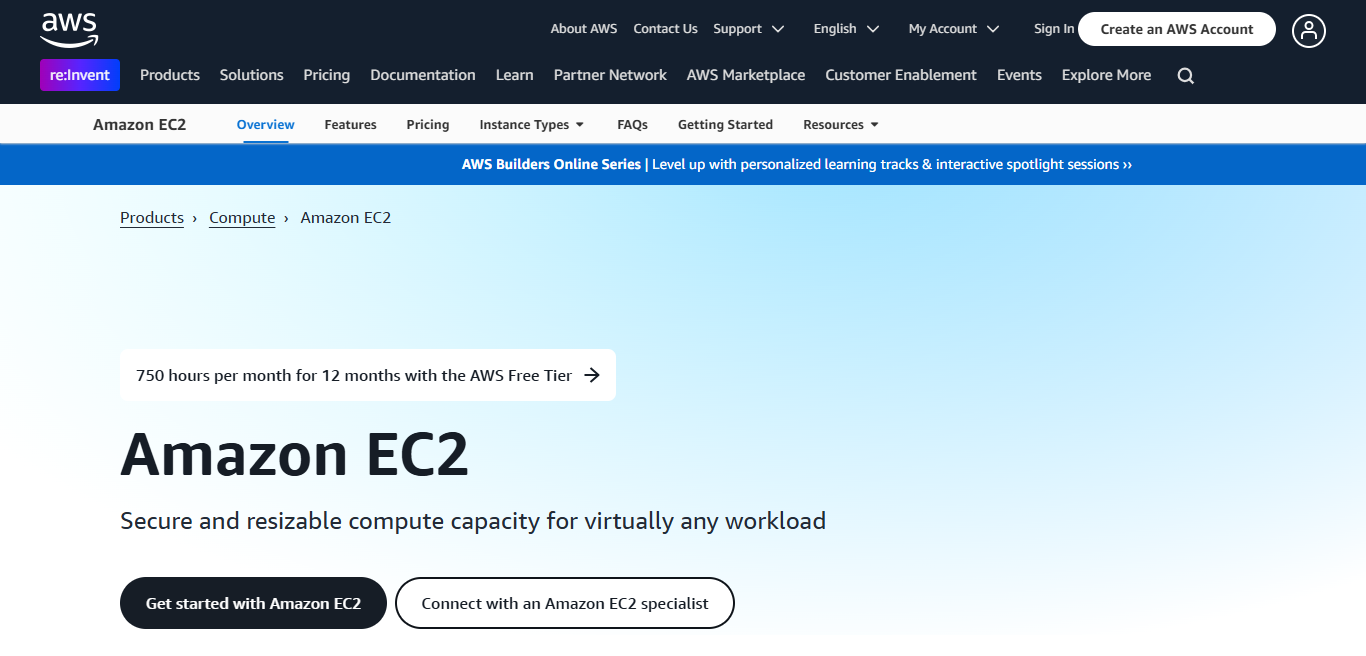1366x656 pixels.
Task: Open the Partner Network menu
Action: click(610, 75)
